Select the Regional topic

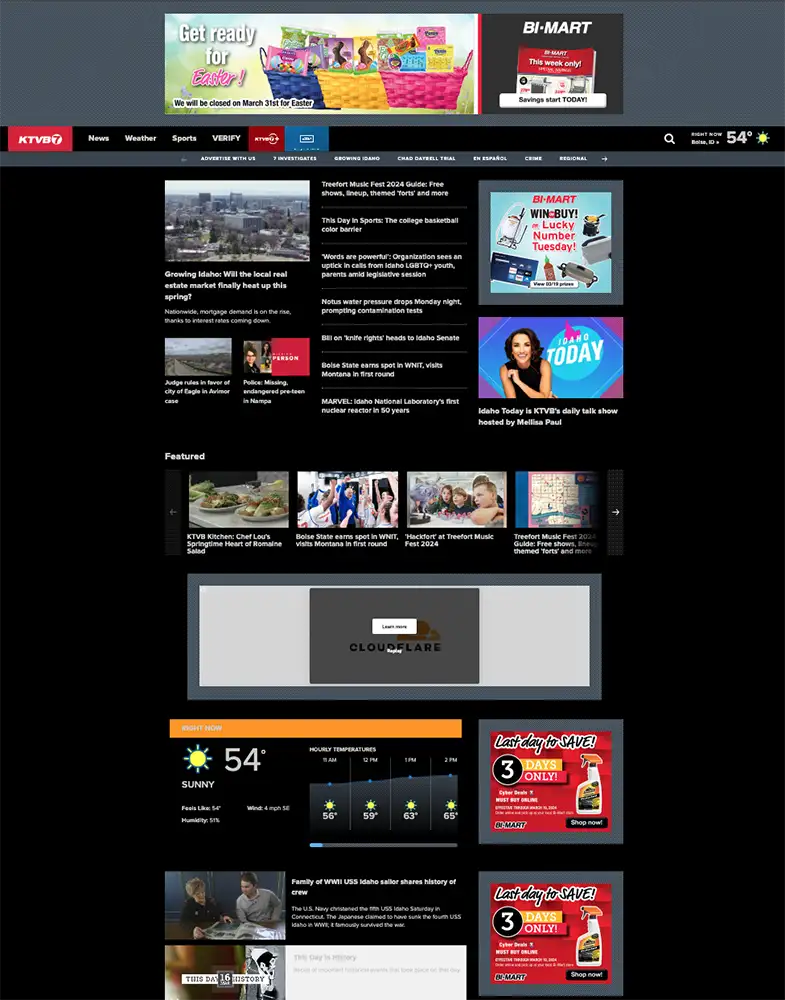(x=573, y=159)
